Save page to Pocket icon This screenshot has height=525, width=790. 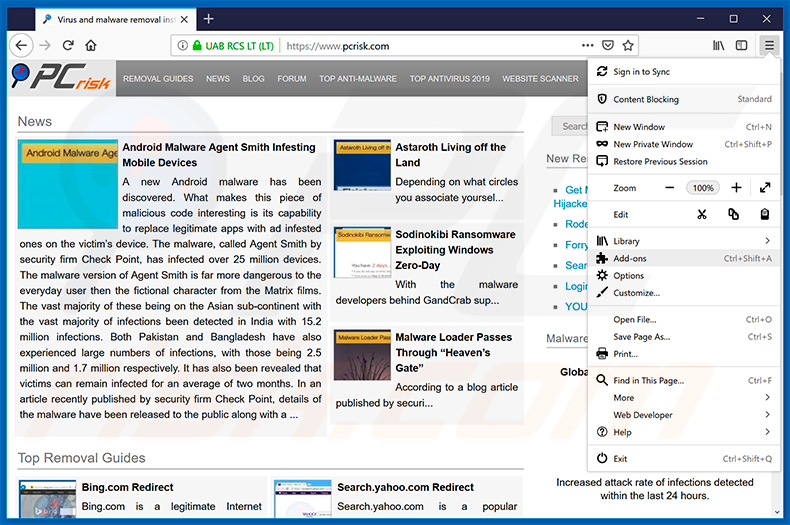point(607,45)
